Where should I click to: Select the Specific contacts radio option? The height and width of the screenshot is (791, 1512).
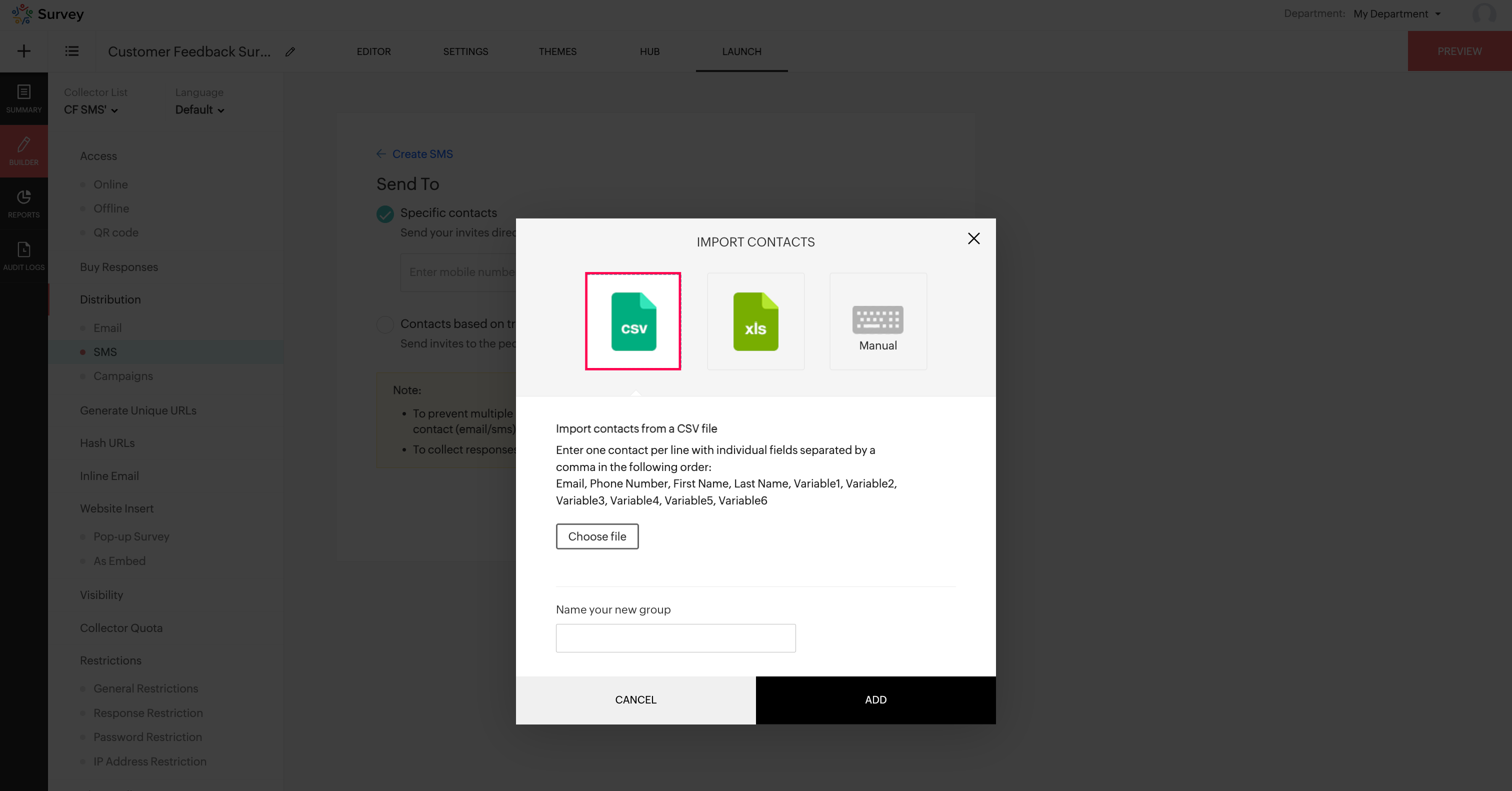(385, 213)
